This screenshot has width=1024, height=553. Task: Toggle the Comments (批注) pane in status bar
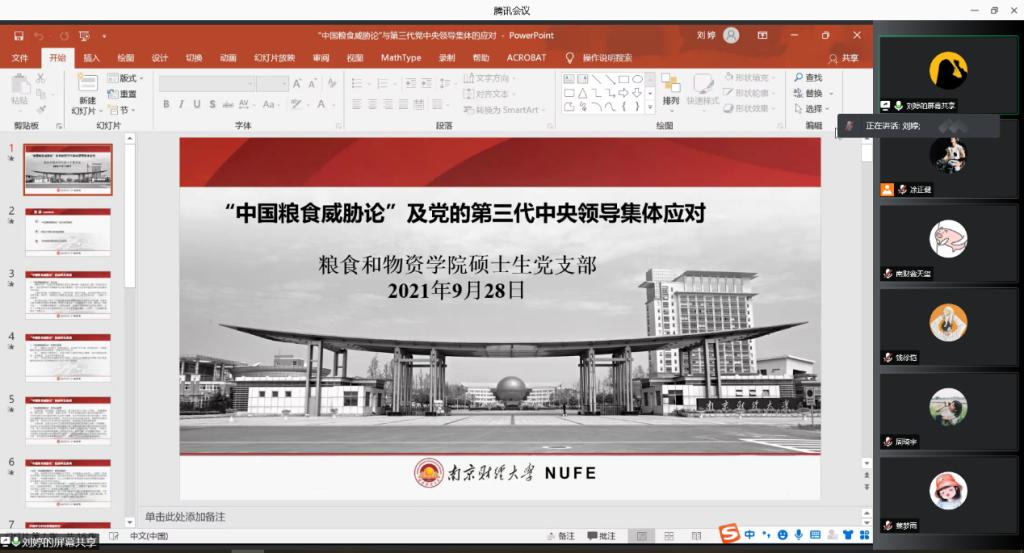click(602, 536)
